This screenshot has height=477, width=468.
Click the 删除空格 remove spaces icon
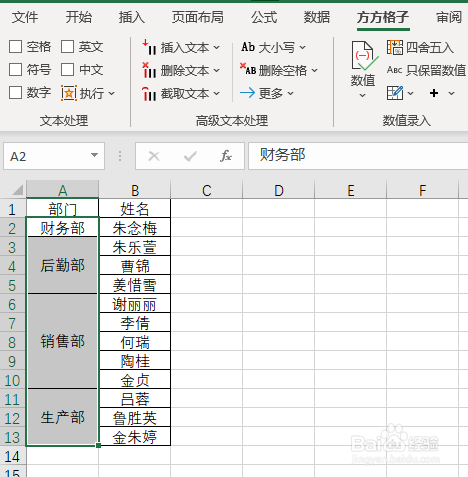click(x=248, y=69)
